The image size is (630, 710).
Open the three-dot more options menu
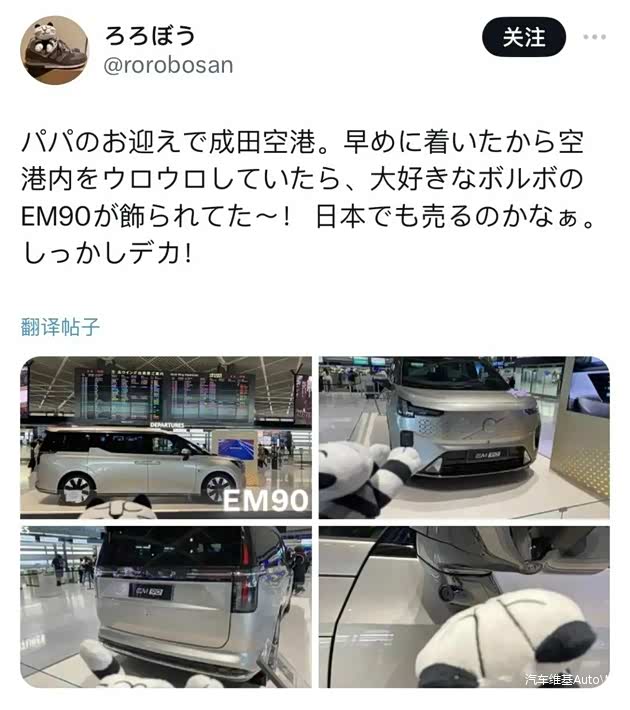tap(595, 37)
